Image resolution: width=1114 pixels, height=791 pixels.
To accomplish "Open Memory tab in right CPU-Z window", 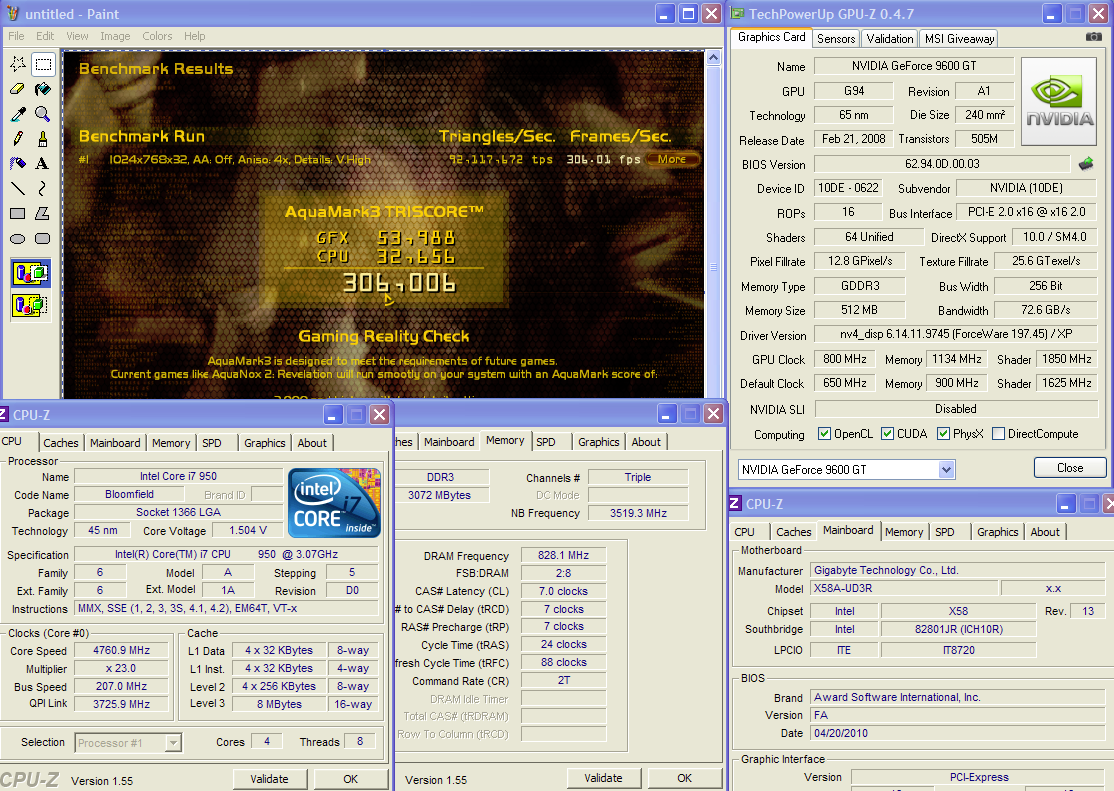I will click(x=904, y=532).
